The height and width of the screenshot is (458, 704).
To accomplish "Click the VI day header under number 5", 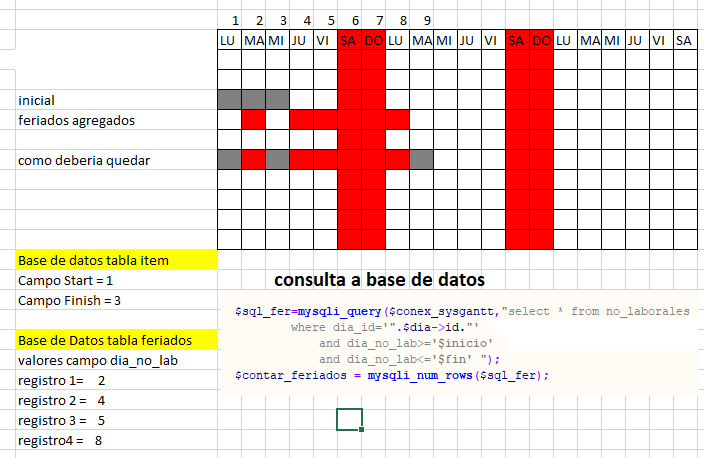I will pos(326,40).
